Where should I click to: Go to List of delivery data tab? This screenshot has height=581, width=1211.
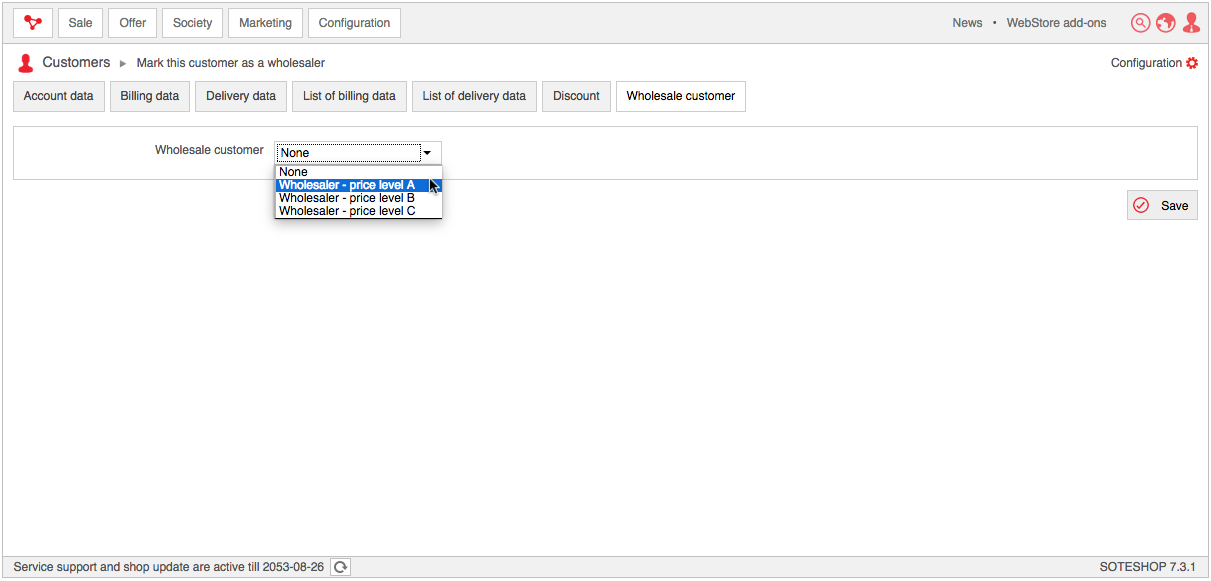[x=474, y=96]
